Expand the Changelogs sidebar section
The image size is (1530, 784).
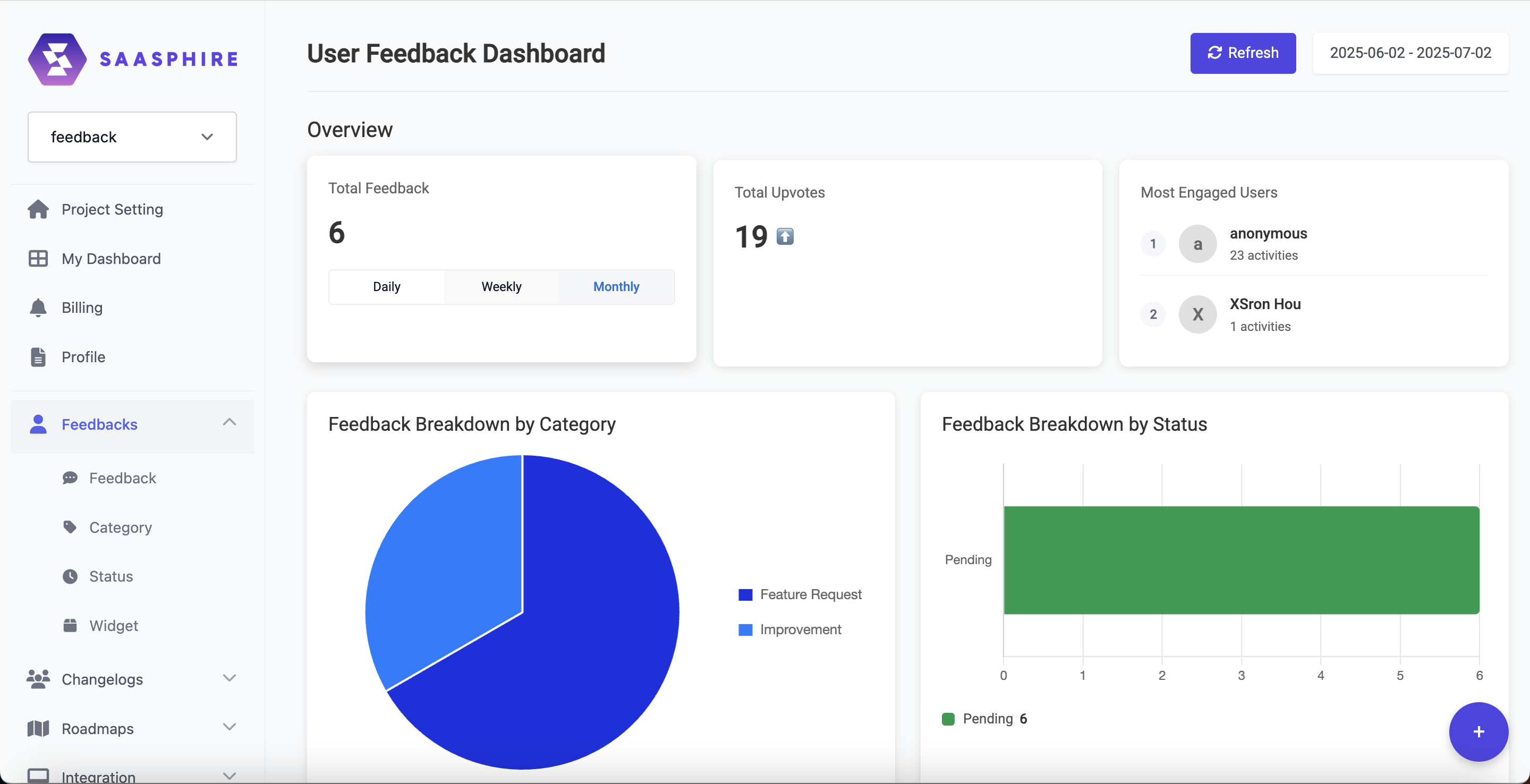229,678
